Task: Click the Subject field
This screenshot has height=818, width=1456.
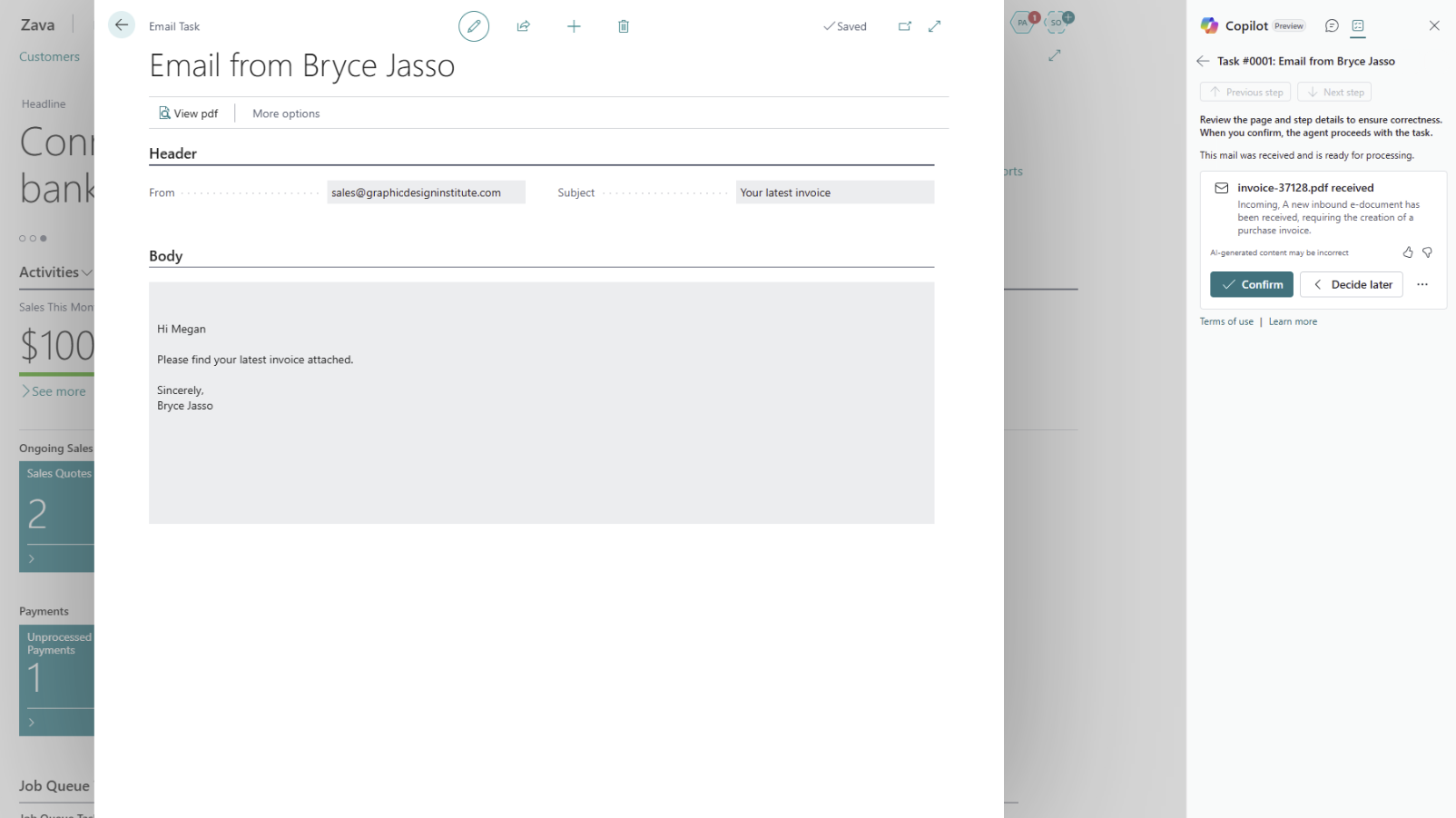Action: tap(835, 192)
